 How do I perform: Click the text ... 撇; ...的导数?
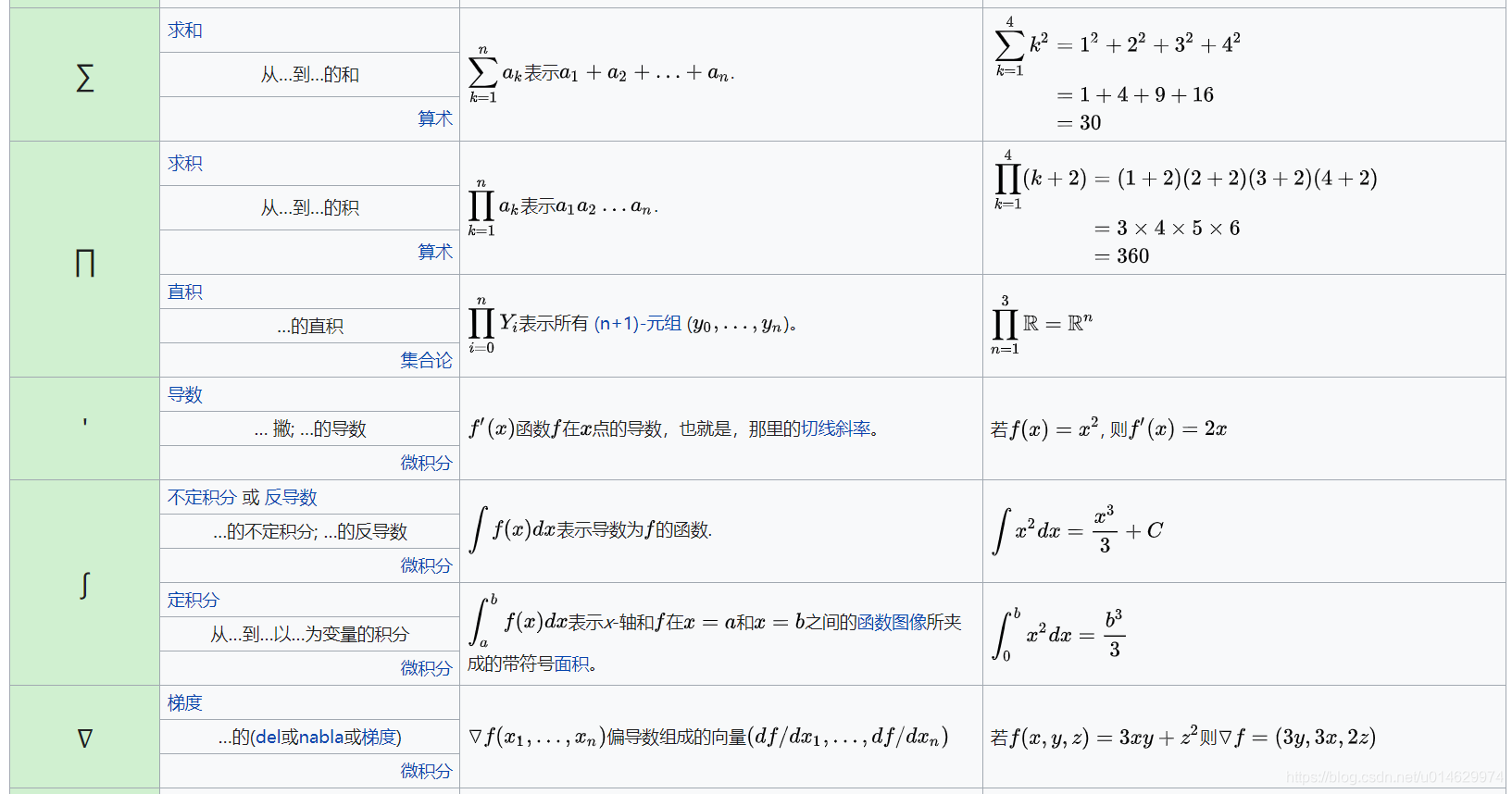tap(309, 428)
